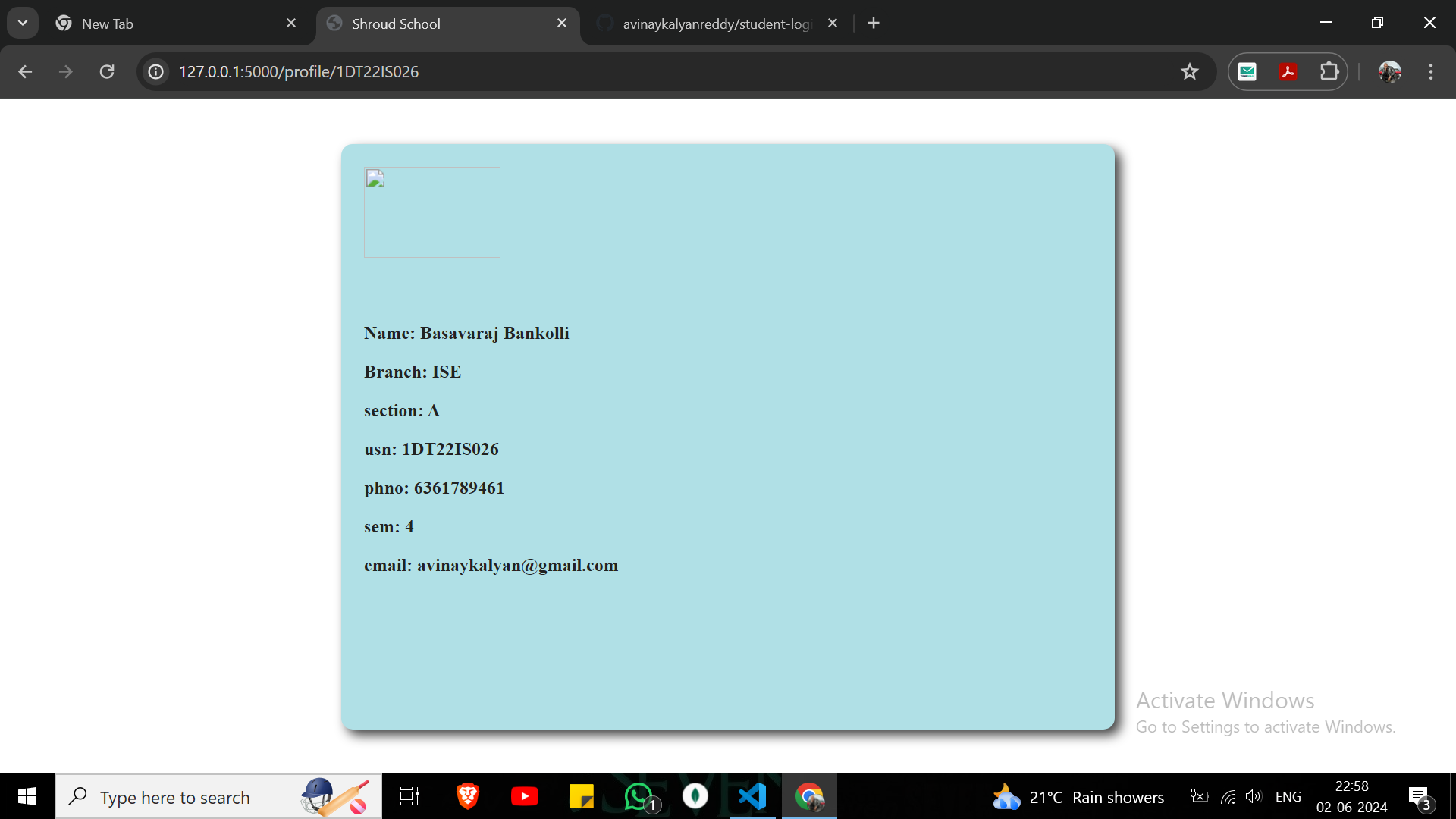
Task: Open the volume control in system tray
Action: click(x=1253, y=796)
